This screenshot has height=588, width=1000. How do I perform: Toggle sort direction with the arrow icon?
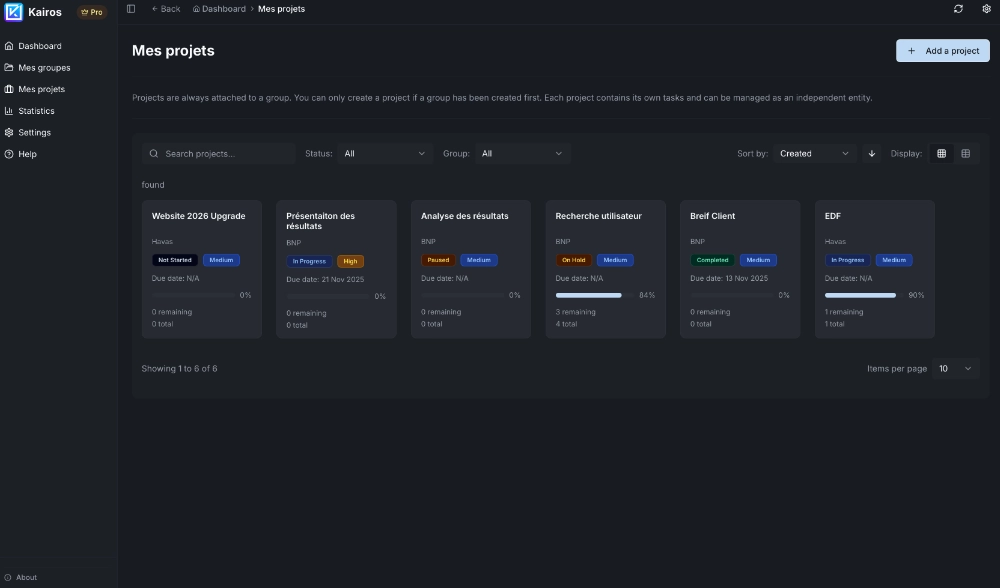pos(872,153)
